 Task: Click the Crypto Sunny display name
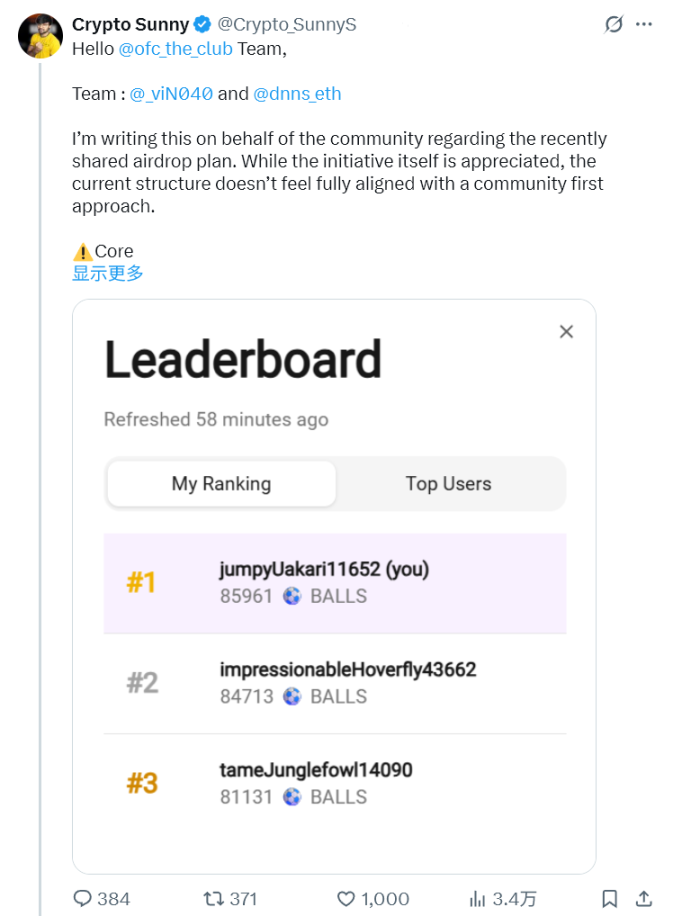(130, 24)
